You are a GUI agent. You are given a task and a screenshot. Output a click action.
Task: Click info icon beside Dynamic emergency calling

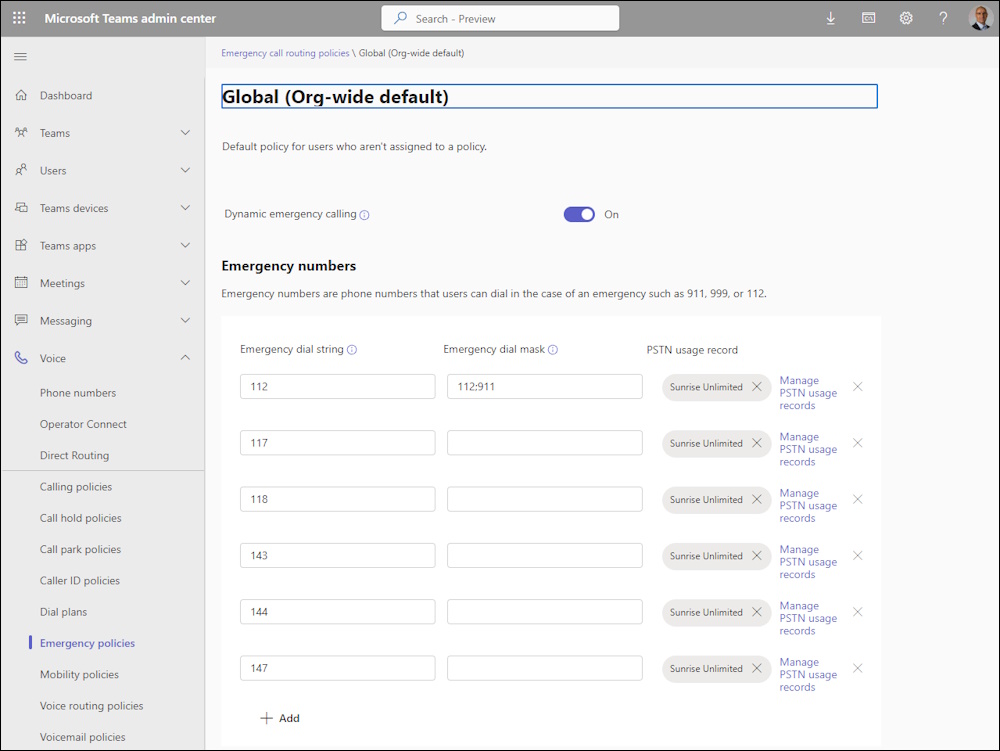pos(364,215)
